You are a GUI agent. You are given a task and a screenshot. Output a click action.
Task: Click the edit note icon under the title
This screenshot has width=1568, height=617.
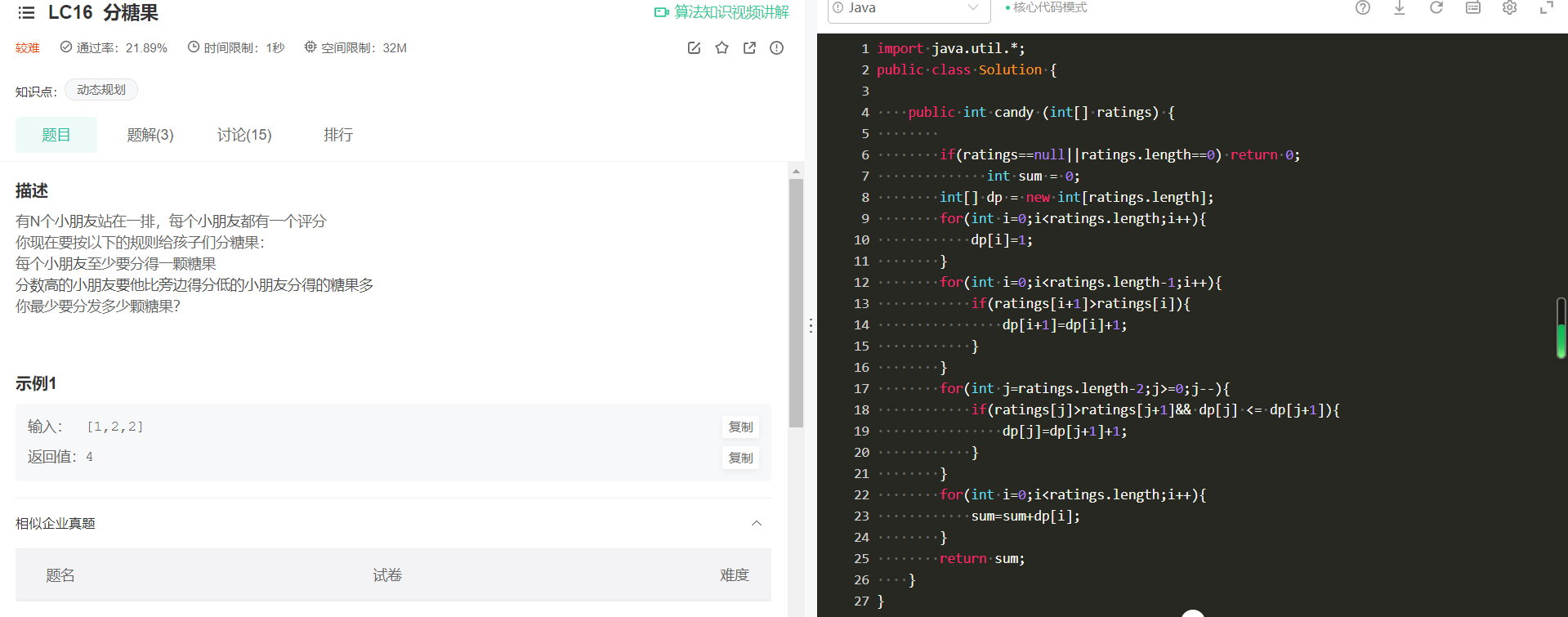[x=694, y=48]
